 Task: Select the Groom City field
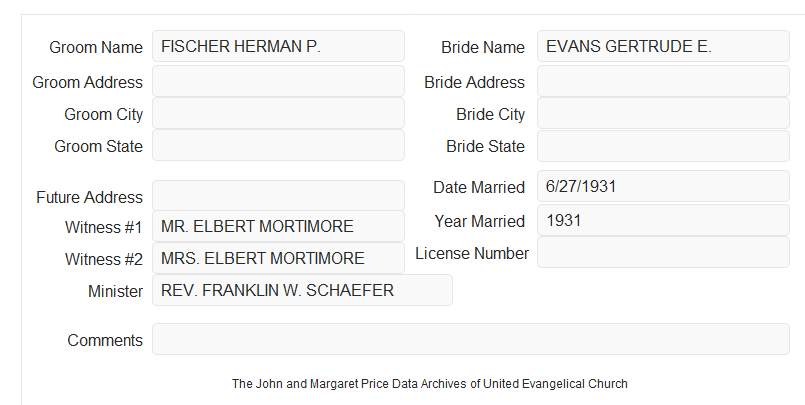pos(278,113)
